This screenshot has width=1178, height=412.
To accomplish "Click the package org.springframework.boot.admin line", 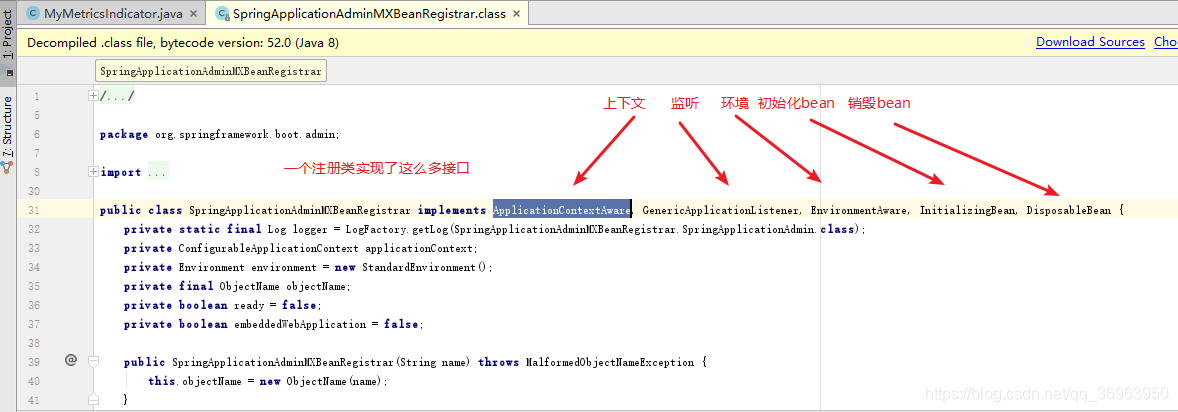I will point(220,135).
